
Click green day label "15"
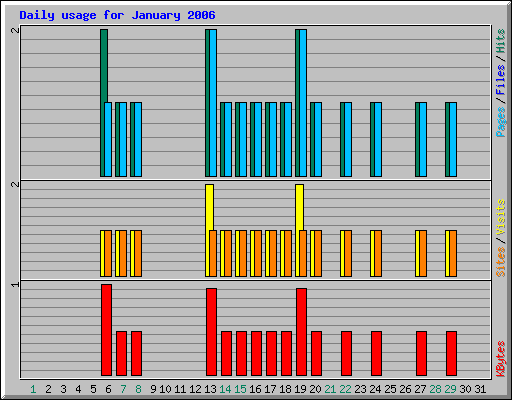(x=240, y=389)
